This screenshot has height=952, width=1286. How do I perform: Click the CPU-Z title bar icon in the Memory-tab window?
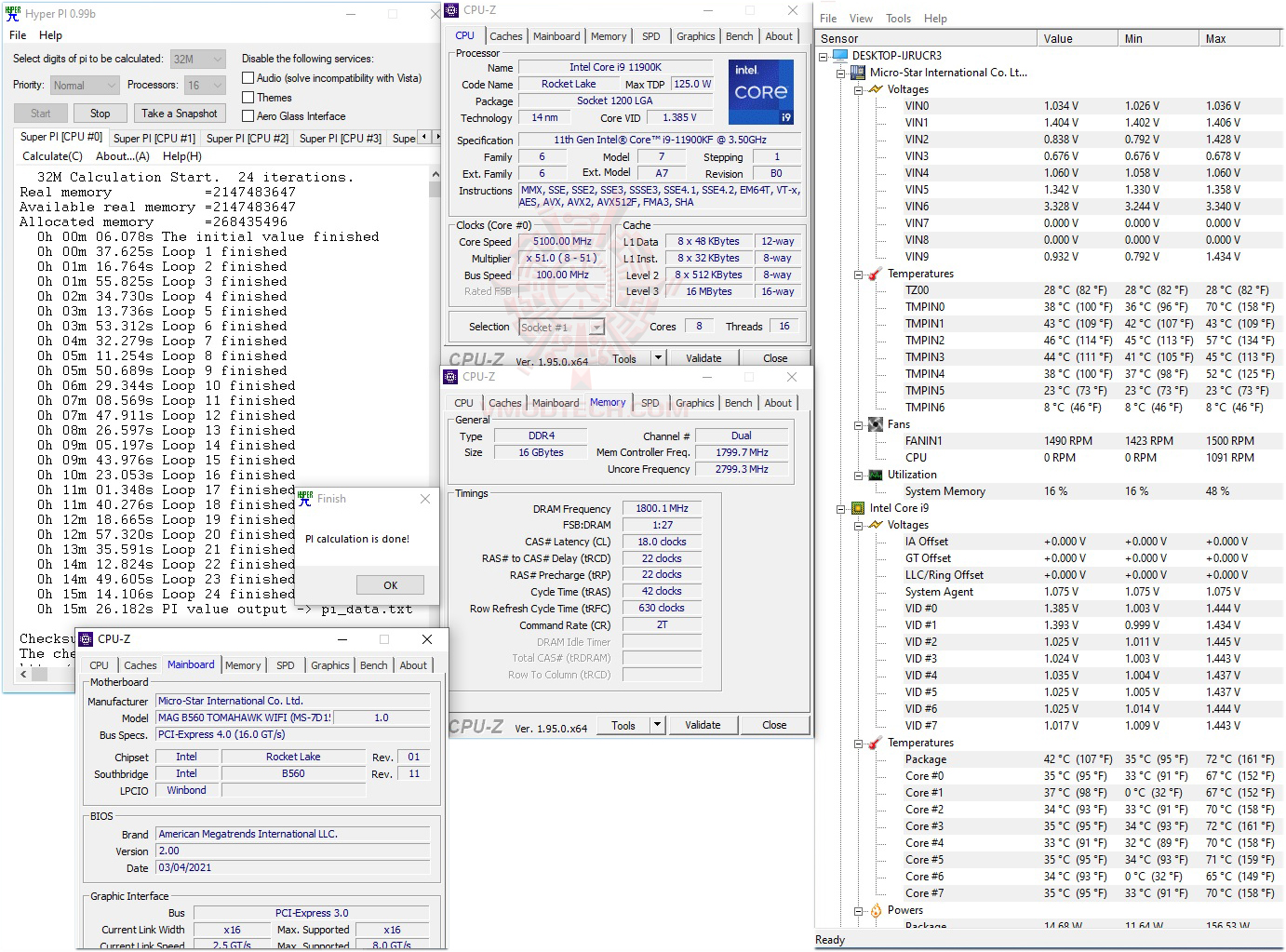tap(451, 377)
